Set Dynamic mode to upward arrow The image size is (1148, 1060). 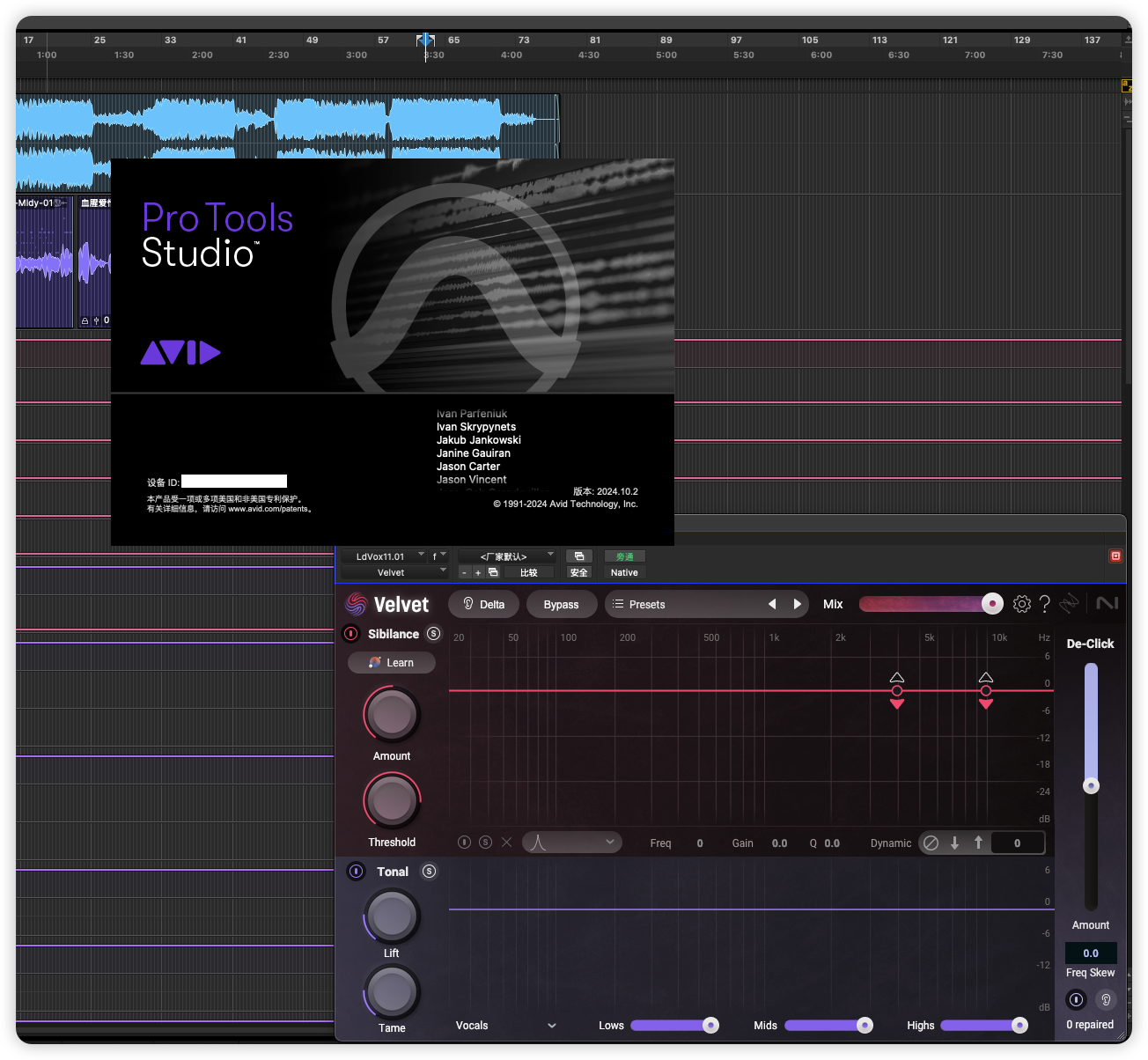pyautogui.click(x=978, y=843)
